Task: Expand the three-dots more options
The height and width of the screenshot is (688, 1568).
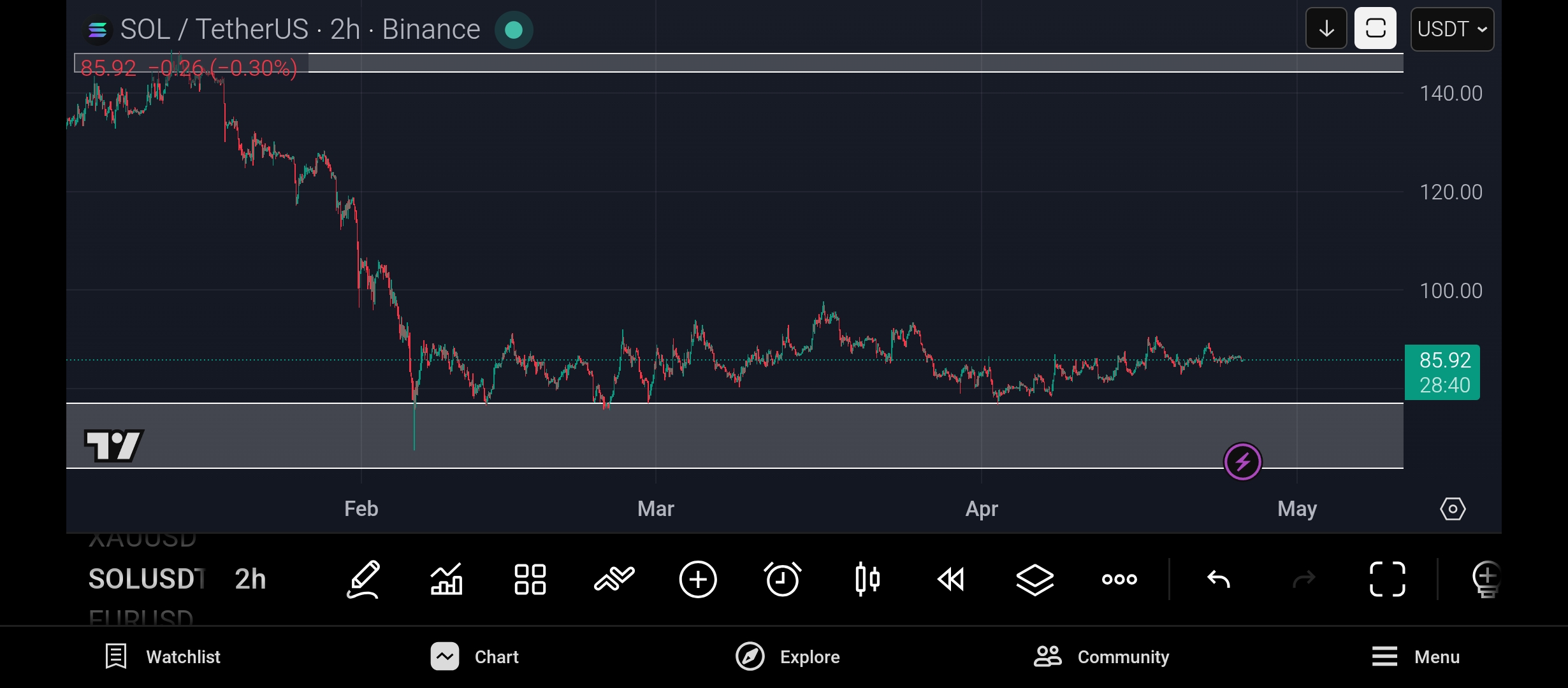Action: click(1119, 579)
